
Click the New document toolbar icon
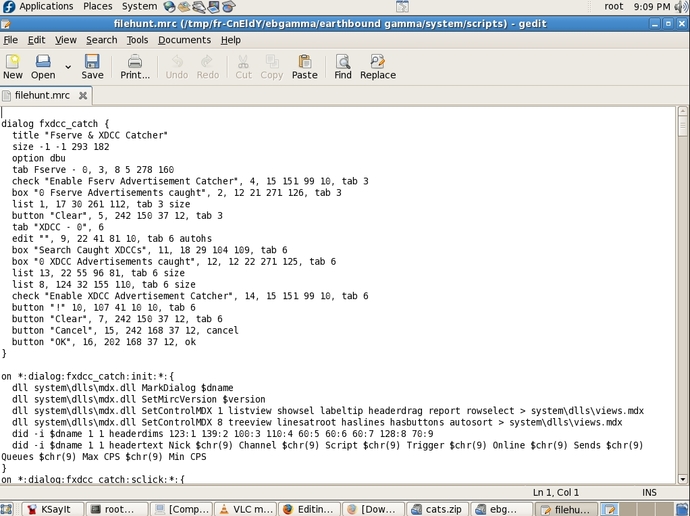pyautogui.click(x=13, y=67)
